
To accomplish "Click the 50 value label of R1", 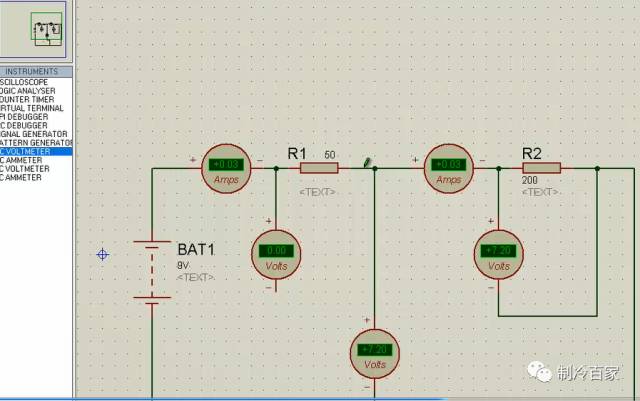I will pos(330,155).
